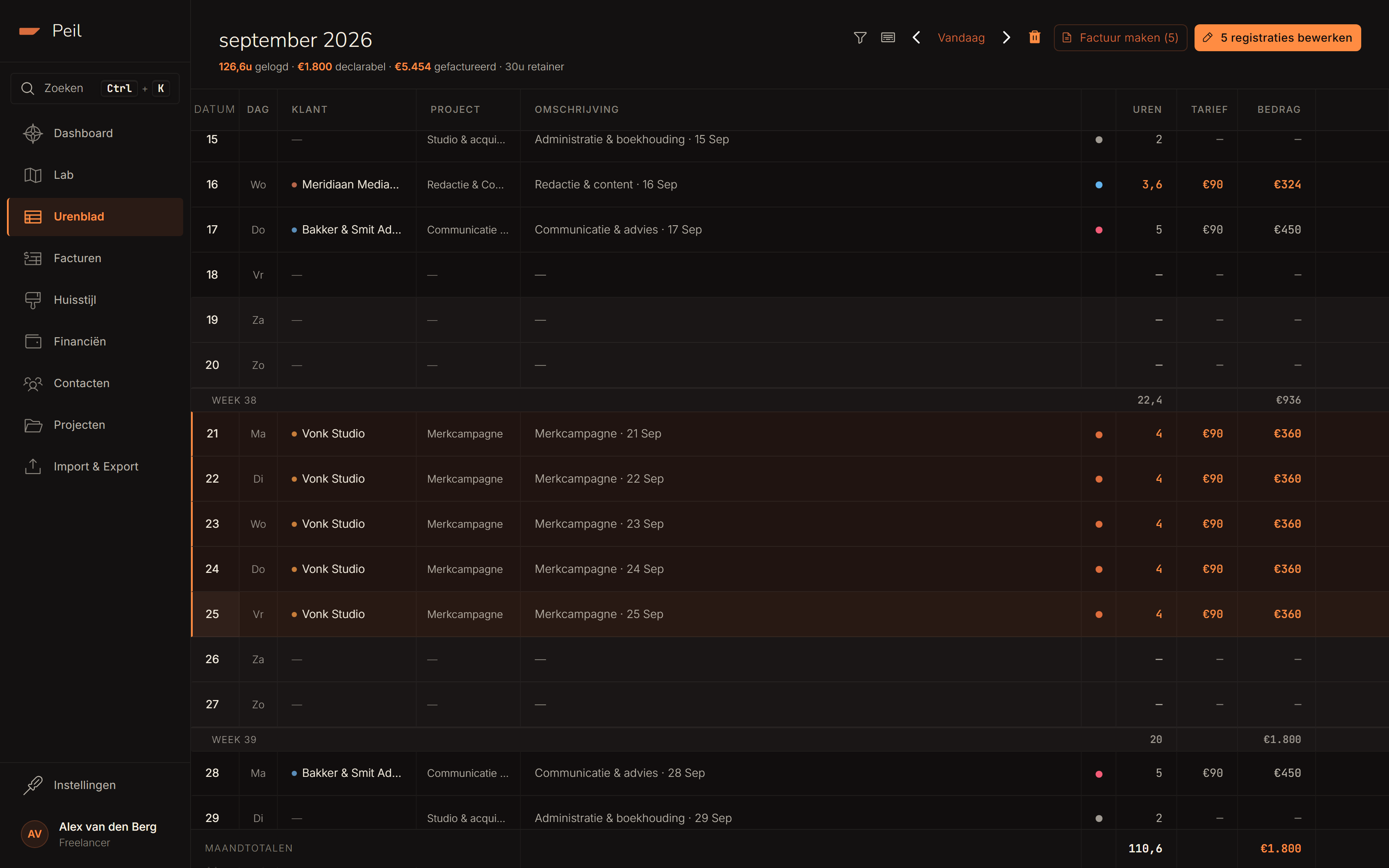Click Factuur maken (5) button
The image size is (1389, 868).
tap(1120, 38)
